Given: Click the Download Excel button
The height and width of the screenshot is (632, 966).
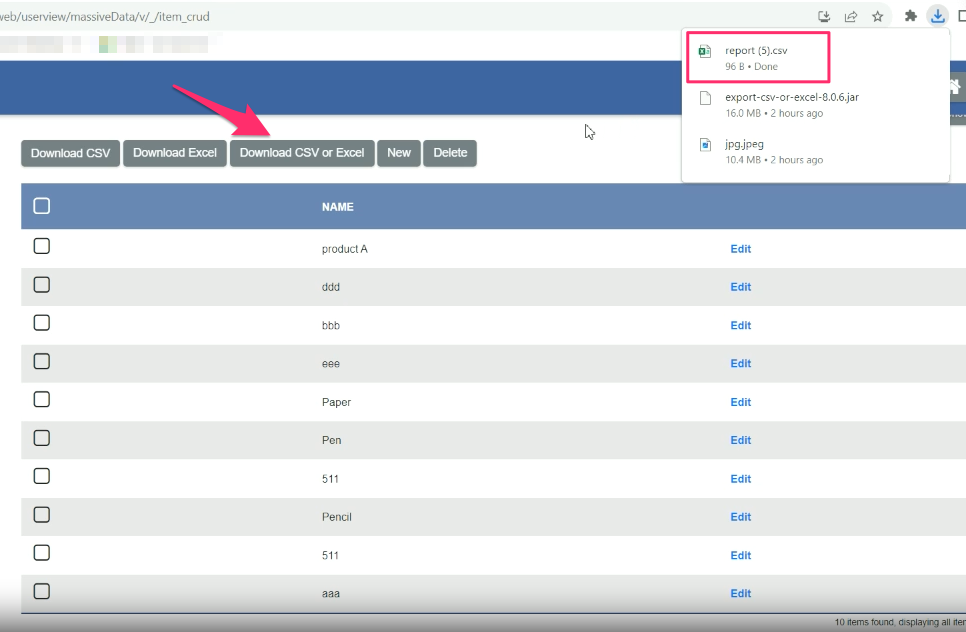Looking at the screenshot, I should [175, 153].
